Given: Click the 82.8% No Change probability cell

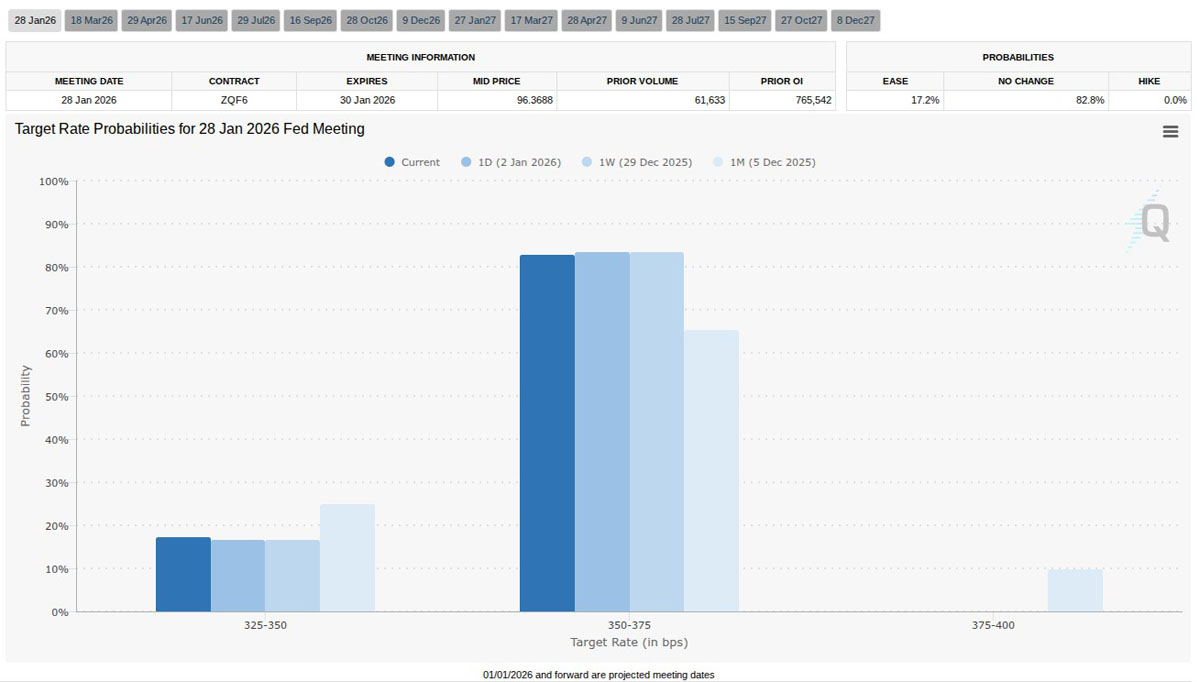Looking at the screenshot, I should pyautogui.click(x=1025, y=100).
